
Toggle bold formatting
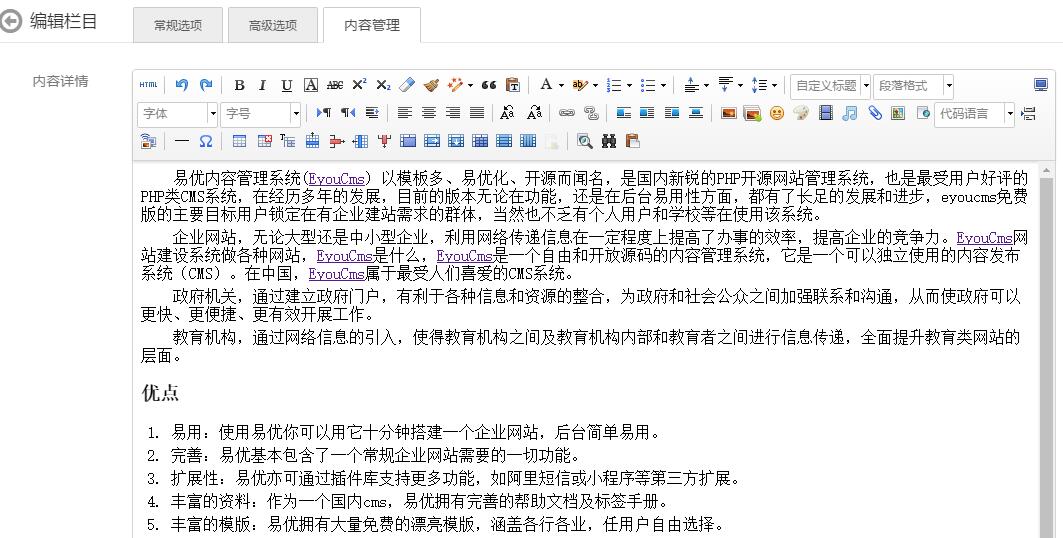(239, 85)
